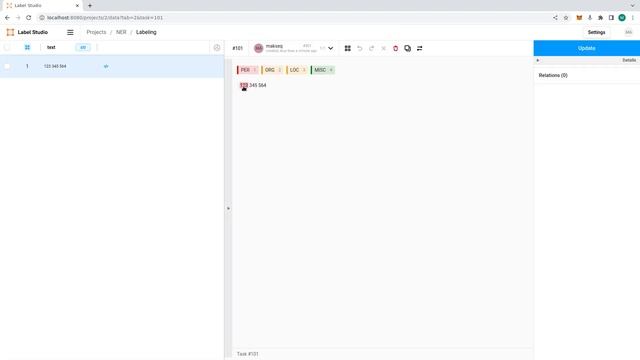The height and width of the screenshot is (360, 640).
Task: Click the blue Update button
Action: point(587,48)
